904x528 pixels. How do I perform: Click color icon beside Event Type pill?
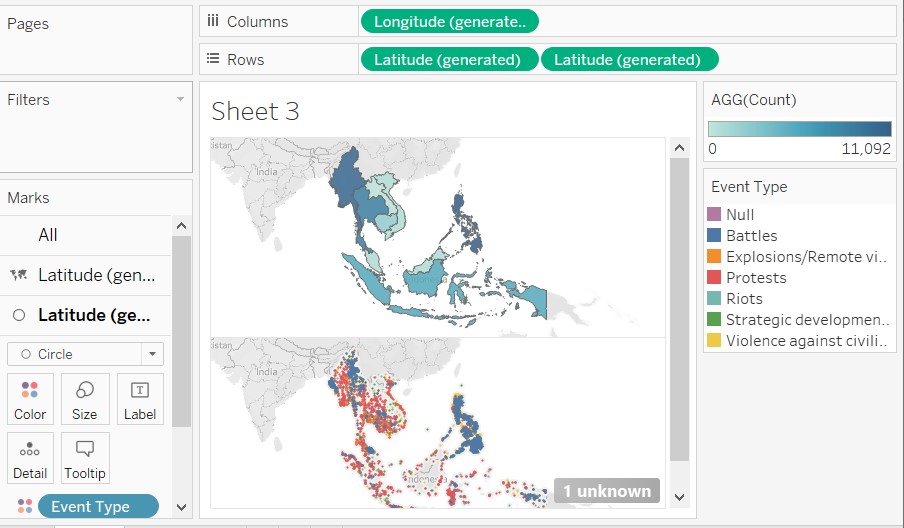coord(25,506)
